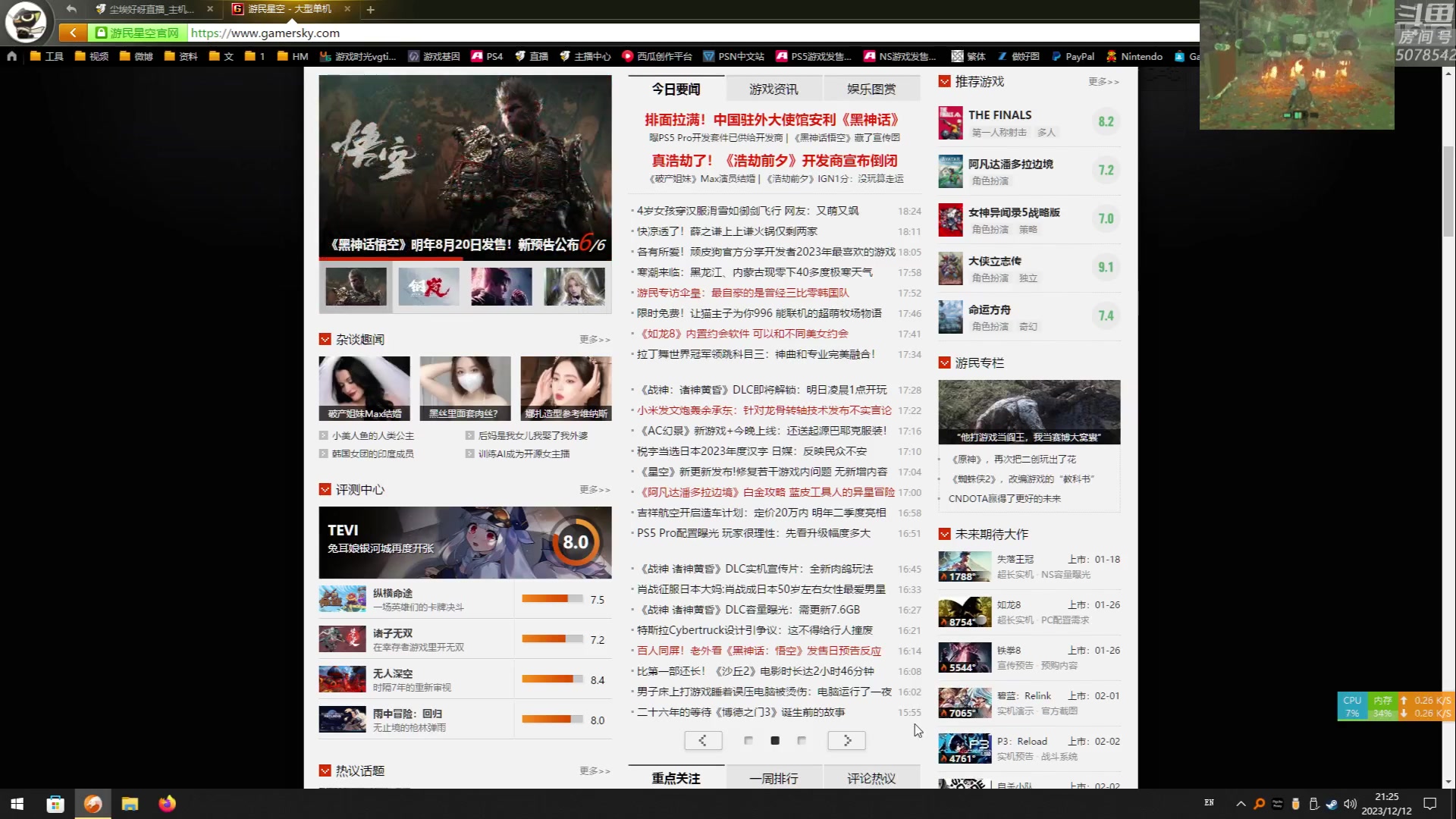Screen dimensions: 1456x819
Task: Select the 评论热议 tab
Action: click(x=871, y=778)
